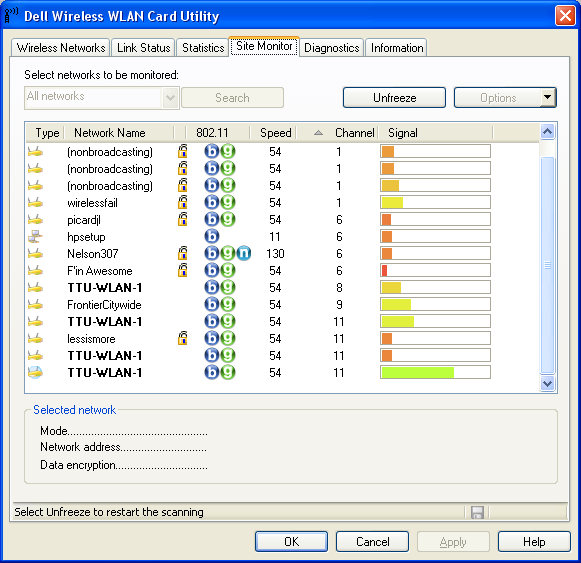This screenshot has width=581, height=563.
Task: Click the access point icon for lessismore
Action: click(x=36, y=338)
